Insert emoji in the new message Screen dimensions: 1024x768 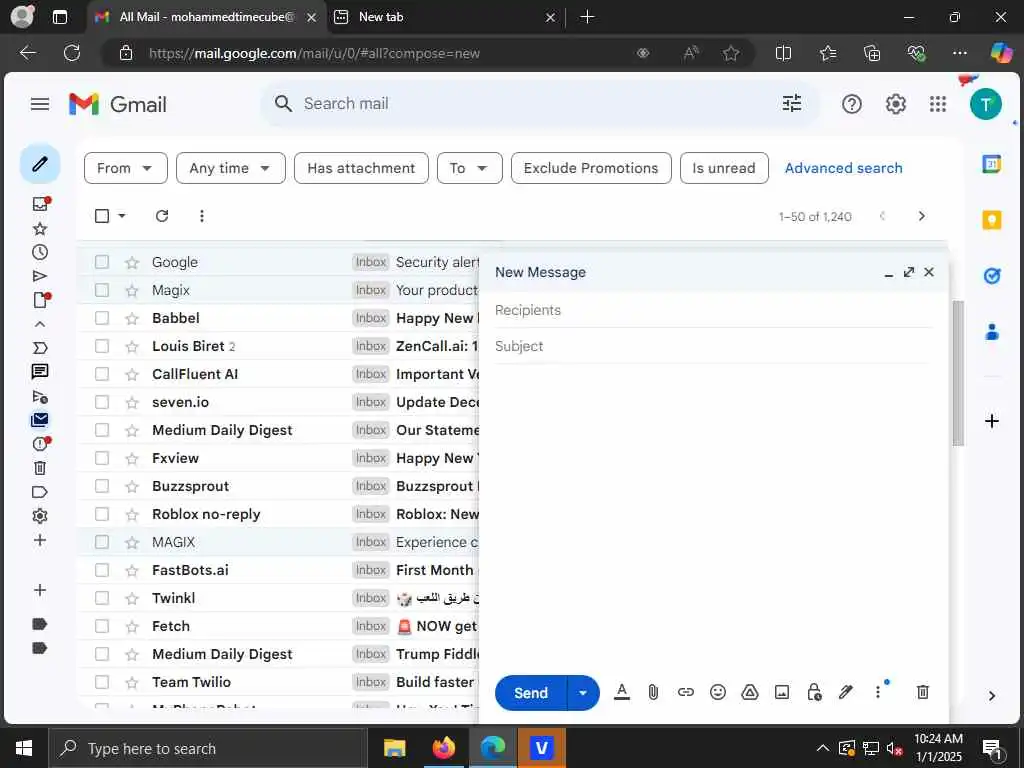718,692
